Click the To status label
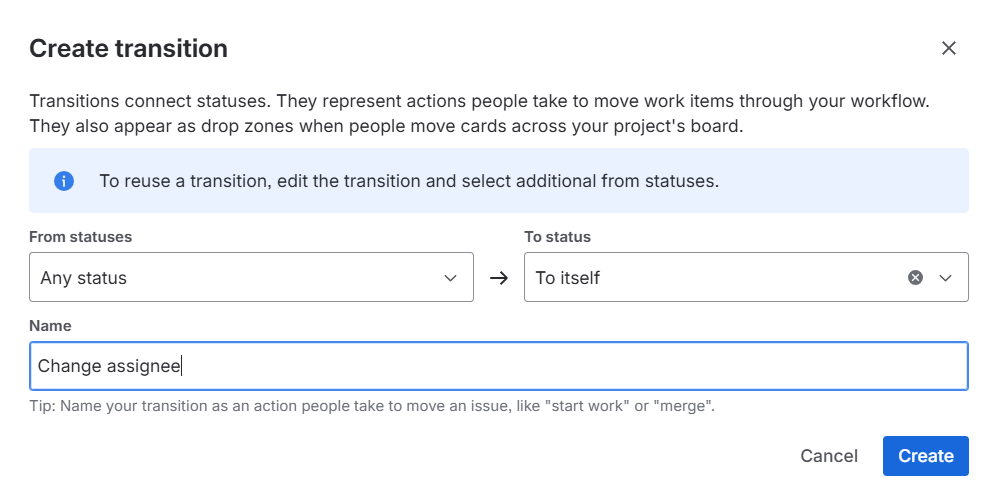 [557, 237]
